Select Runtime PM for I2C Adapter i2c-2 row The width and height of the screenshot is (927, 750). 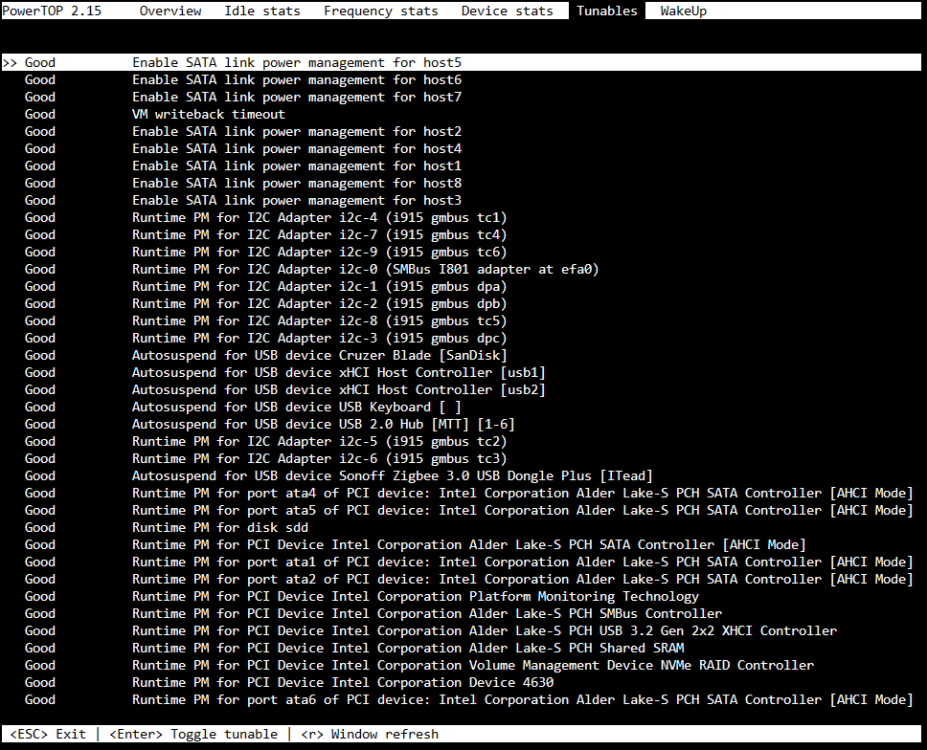[x=461, y=303]
